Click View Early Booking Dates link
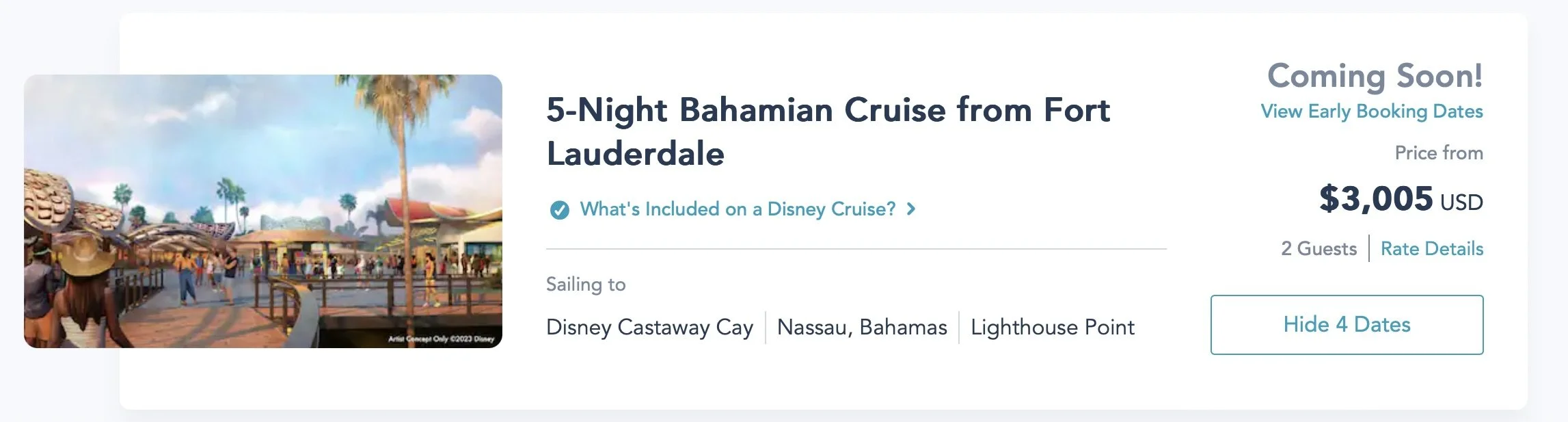Viewport: 1568px width, 422px height. (x=1371, y=111)
